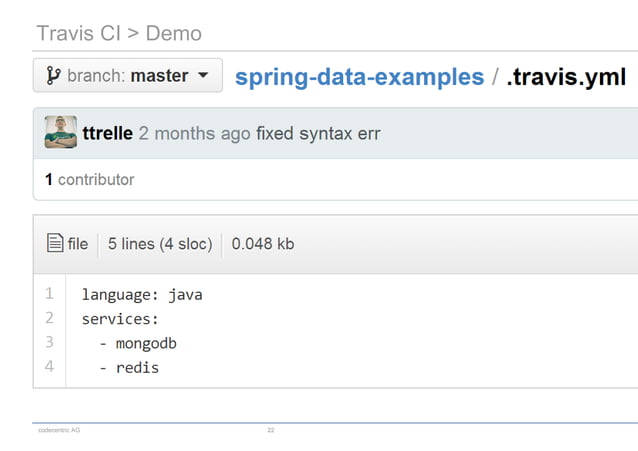This screenshot has width=638, height=451.
Task: Select line number 4 in gutter
Action: click(x=48, y=367)
